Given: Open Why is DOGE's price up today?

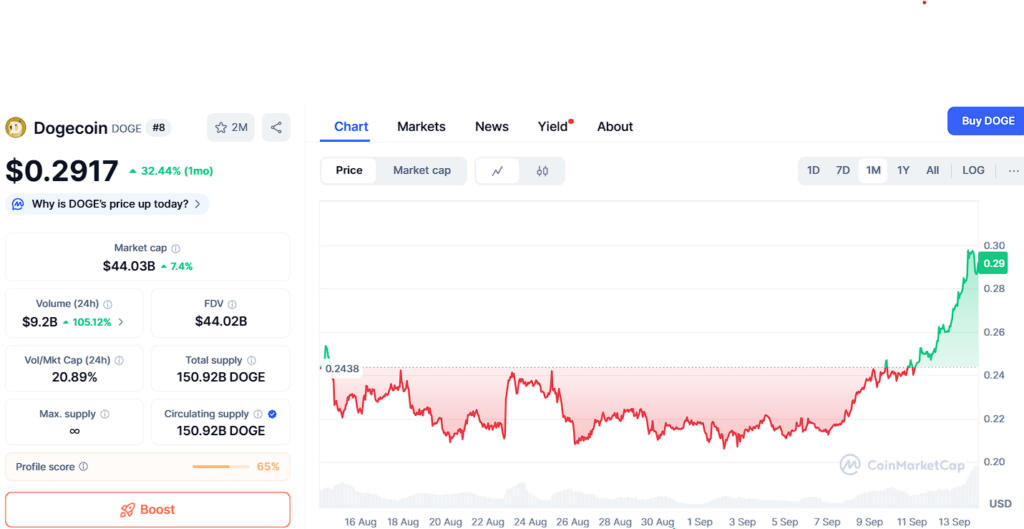Looking at the screenshot, I should (110, 204).
